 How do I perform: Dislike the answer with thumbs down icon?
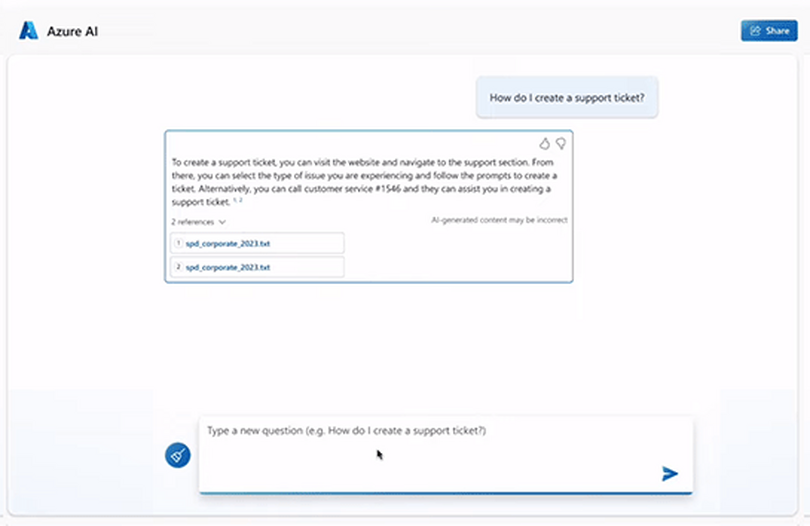coord(560,144)
